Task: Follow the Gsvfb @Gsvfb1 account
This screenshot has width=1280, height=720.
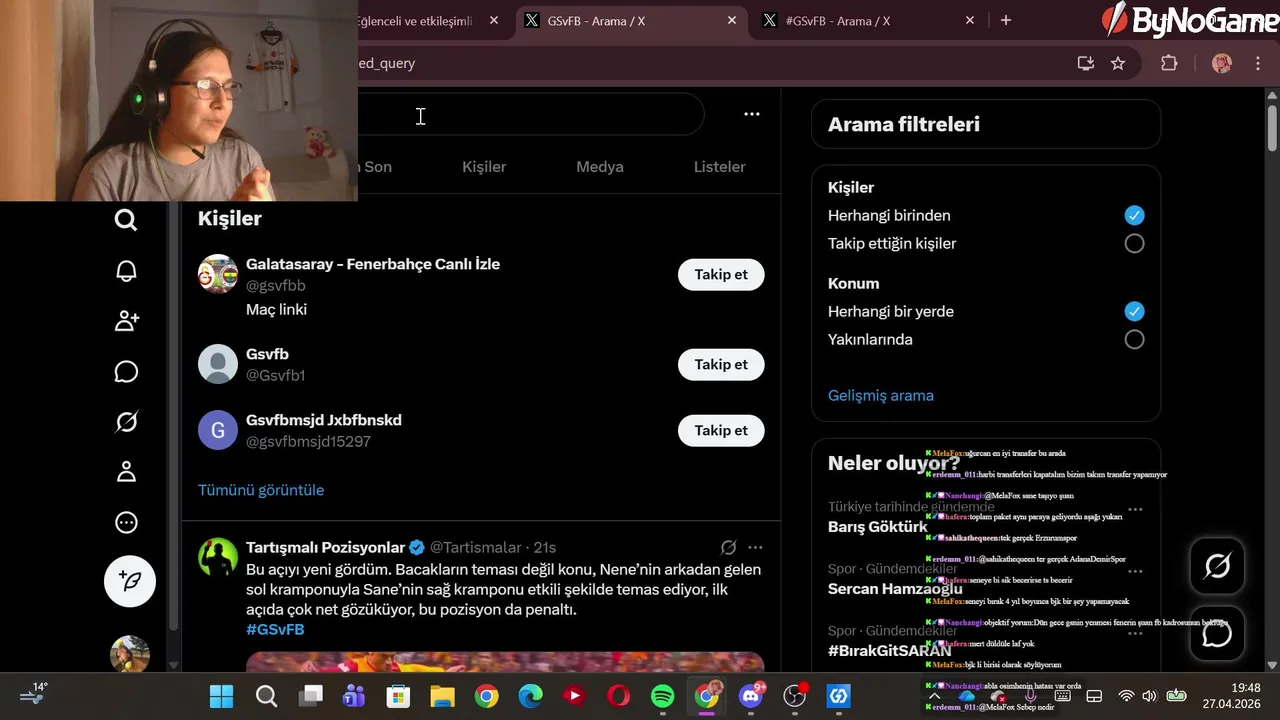Action: pyautogui.click(x=721, y=364)
